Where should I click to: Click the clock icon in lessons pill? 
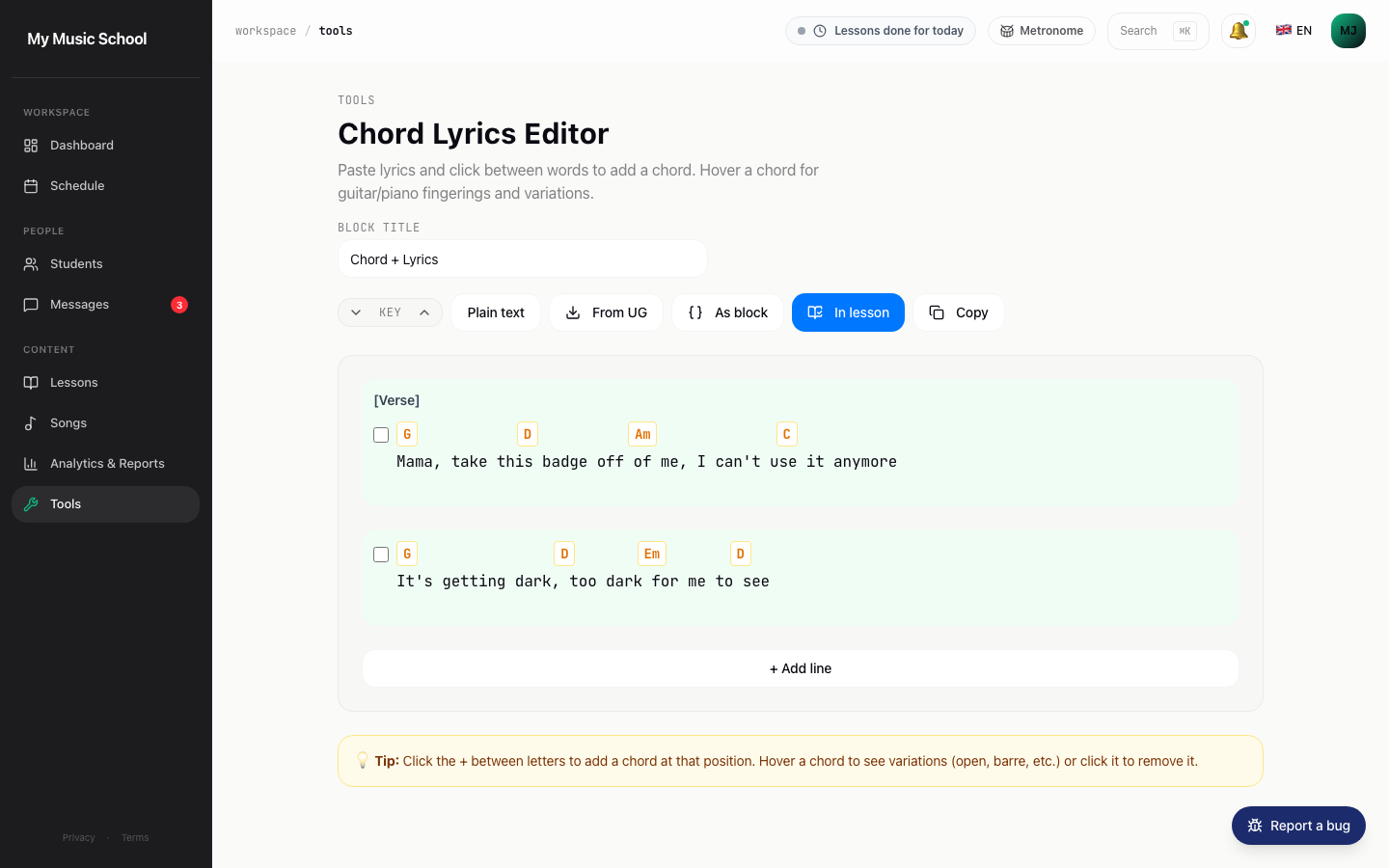(x=820, y=31)
